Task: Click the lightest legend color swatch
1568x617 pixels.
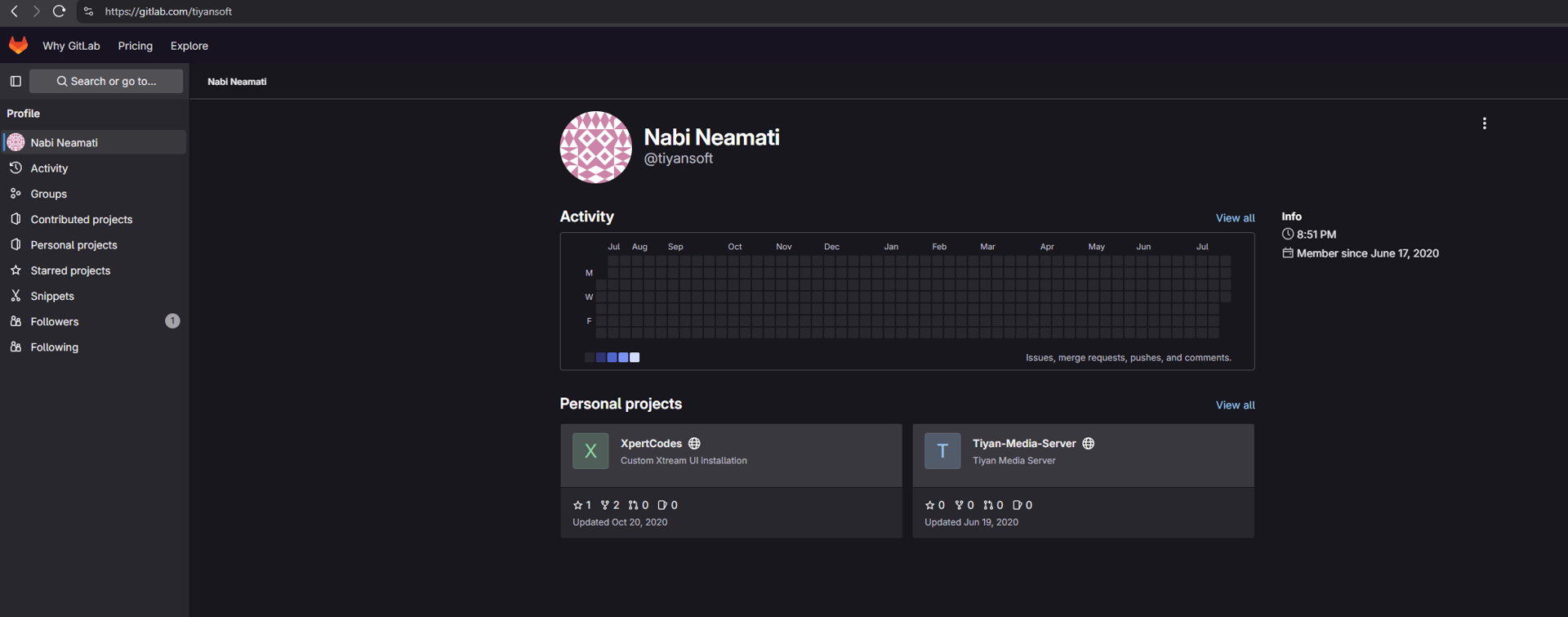Action: pyautogui.click(x=635, y=357)
